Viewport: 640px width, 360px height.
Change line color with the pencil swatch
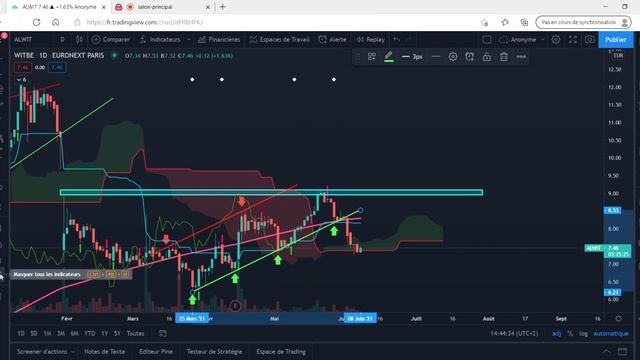(x=389, y=57)
